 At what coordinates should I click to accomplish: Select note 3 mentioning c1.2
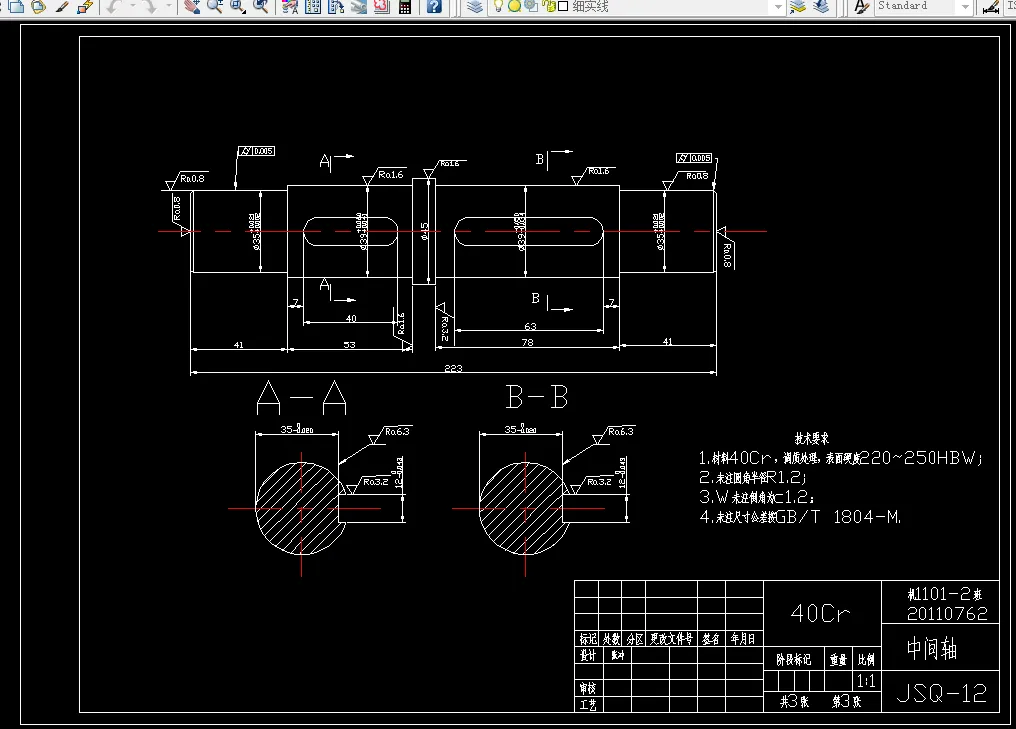click(757, 497)
